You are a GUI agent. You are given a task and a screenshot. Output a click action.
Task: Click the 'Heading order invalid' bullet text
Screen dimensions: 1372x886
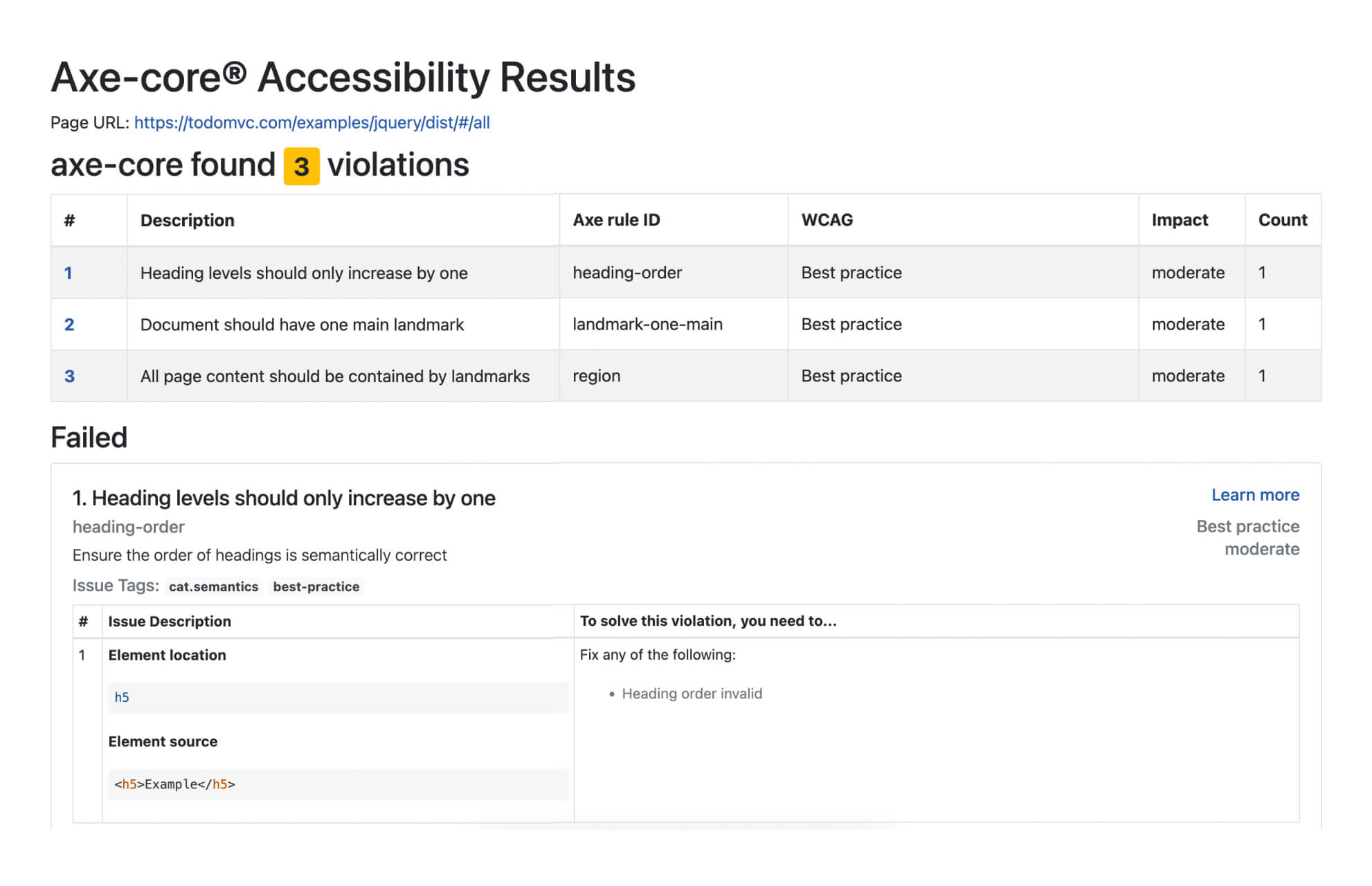692,694
